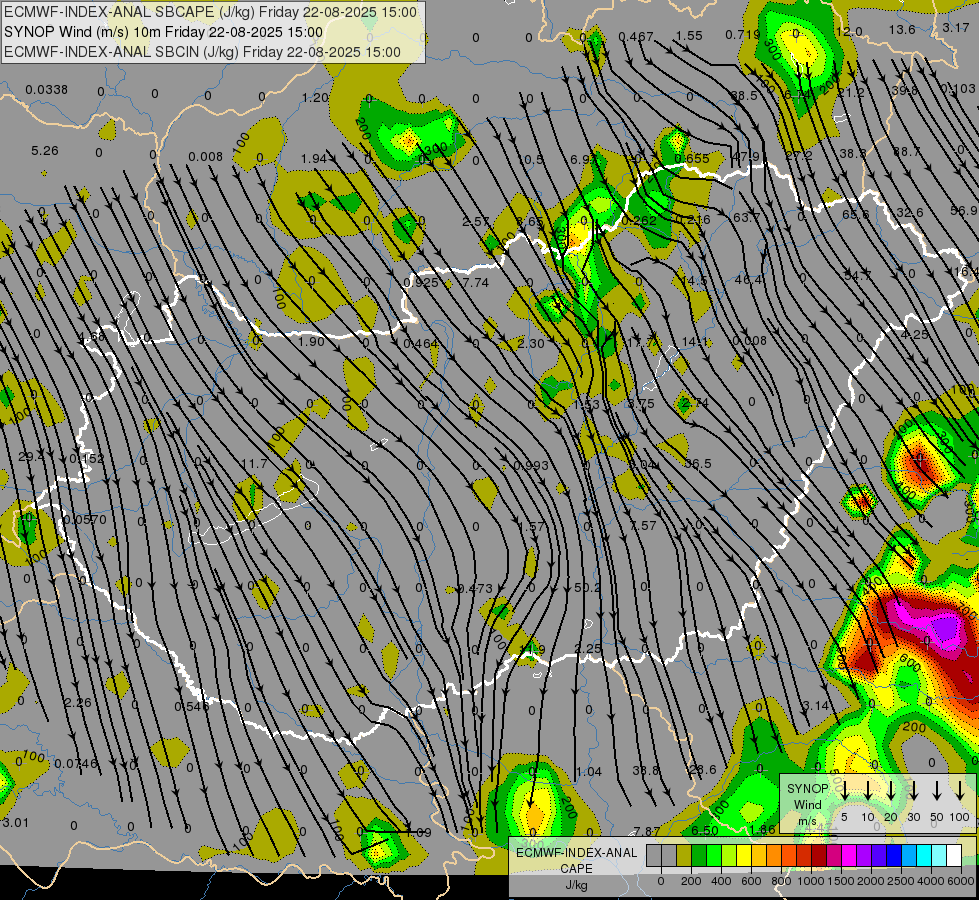This screenshot has height=900, width=979.
Task: Click the 2.25 value on the map
Action: tap(588, 648)
